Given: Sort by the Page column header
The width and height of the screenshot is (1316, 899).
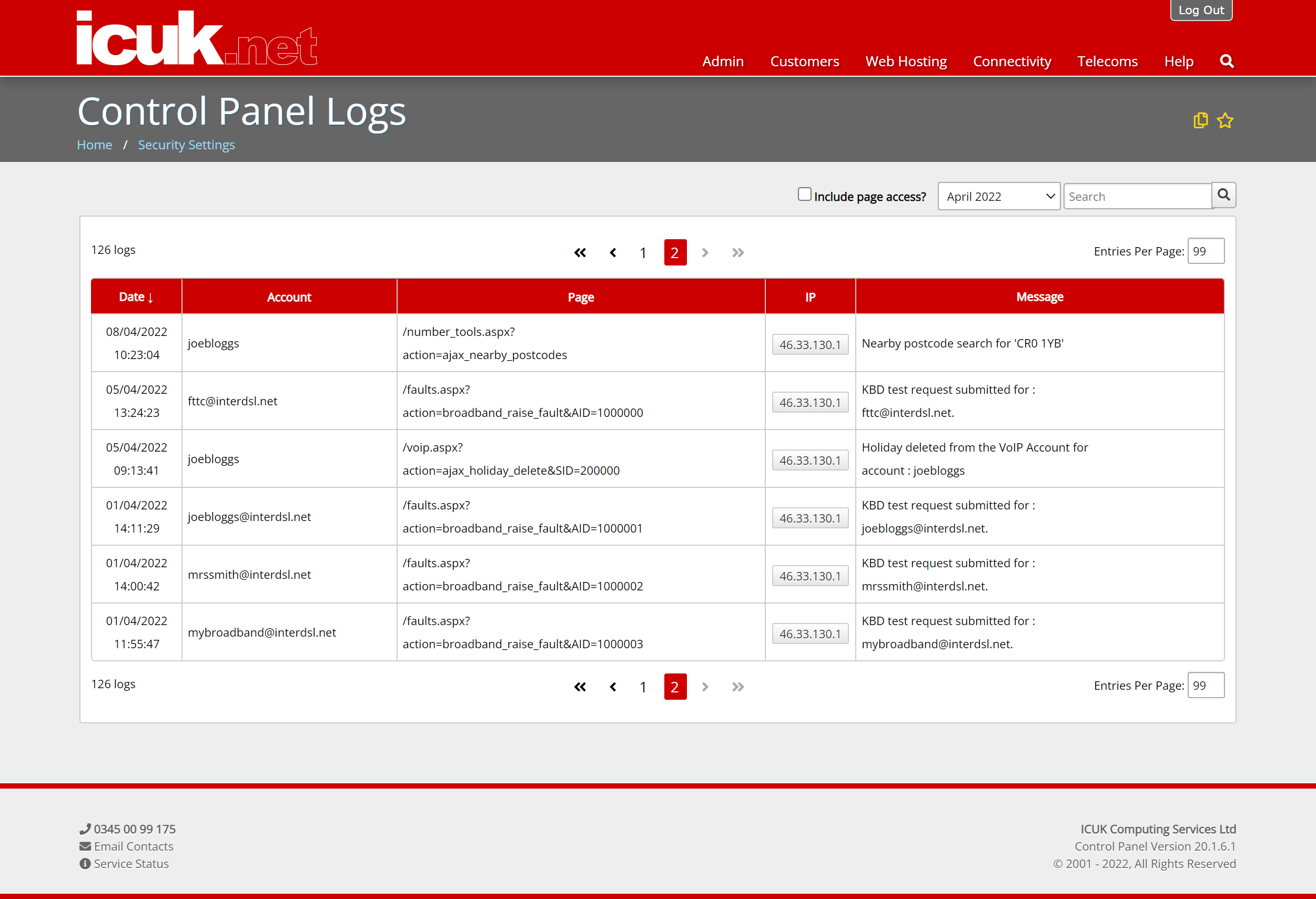Looking at the screenshot, I should pyautogui.click(x=581, y=297).
